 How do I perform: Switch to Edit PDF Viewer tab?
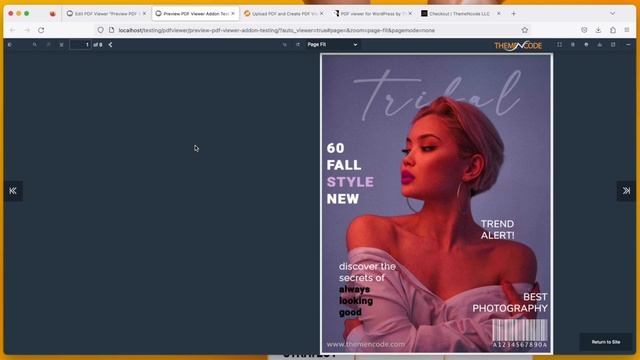pyautogui.click(x=106, y=13)
